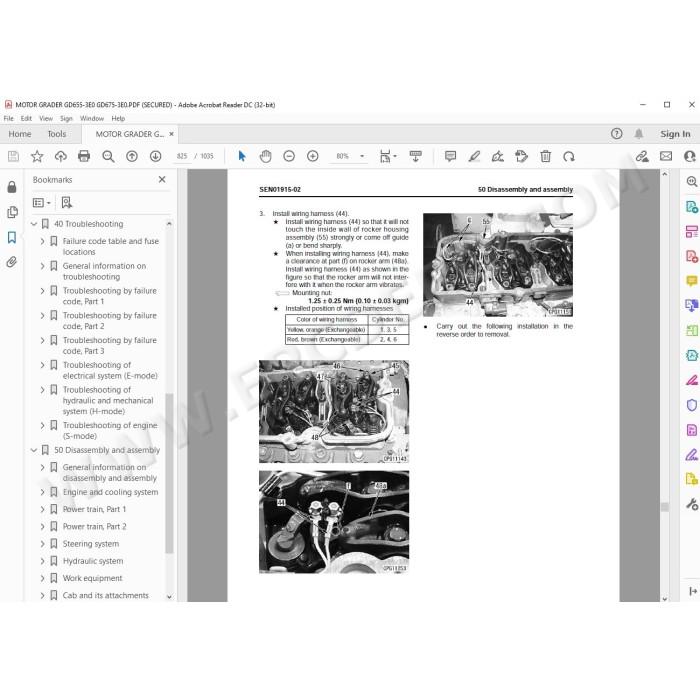Click the Sign In button
The image size is (700, 700).
[675, 134]
